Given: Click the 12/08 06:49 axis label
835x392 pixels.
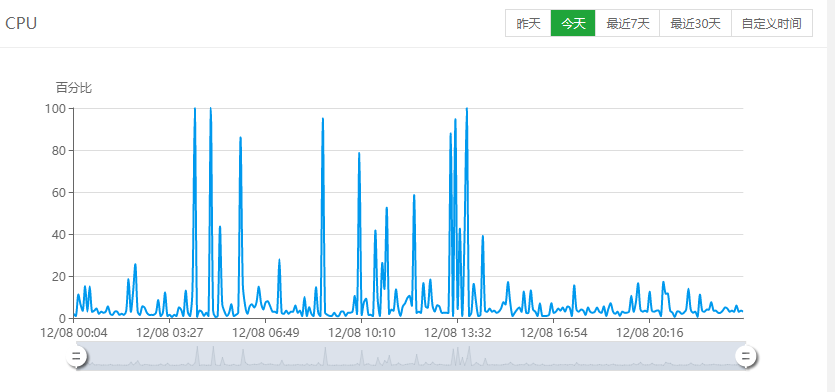Looking at the screenshot, I should [266, 333].
